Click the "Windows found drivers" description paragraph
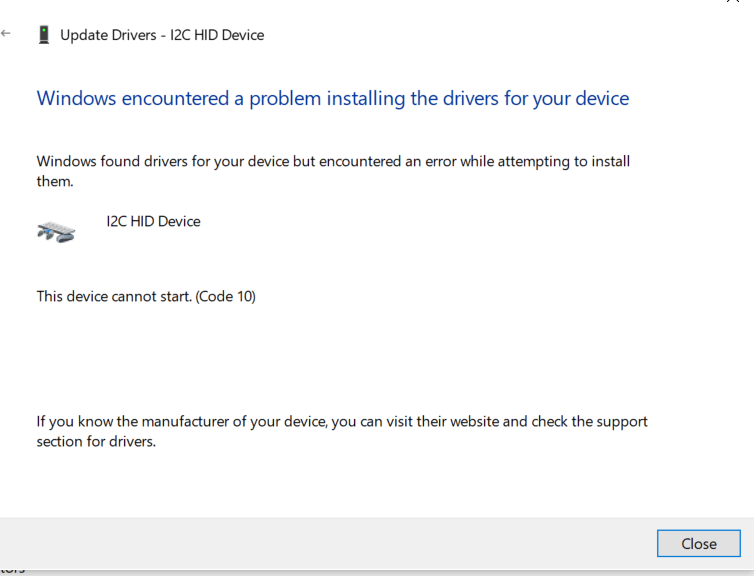Image resolution: width=754 pixels, height=576 pixels. click(333, 161)
